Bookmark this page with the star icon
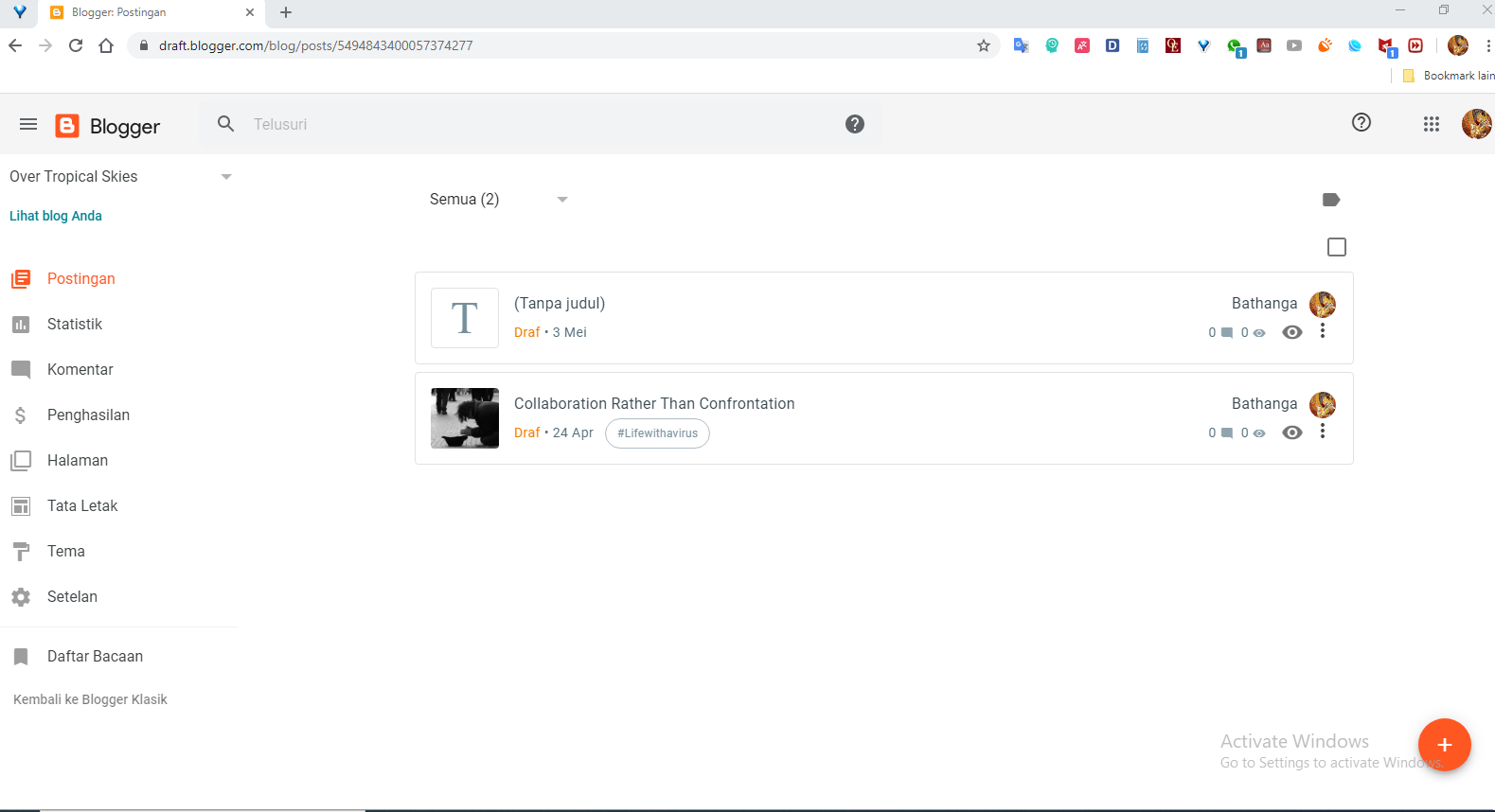The width and height of the screenshot is (1495, 812). (x=984, y=45)
